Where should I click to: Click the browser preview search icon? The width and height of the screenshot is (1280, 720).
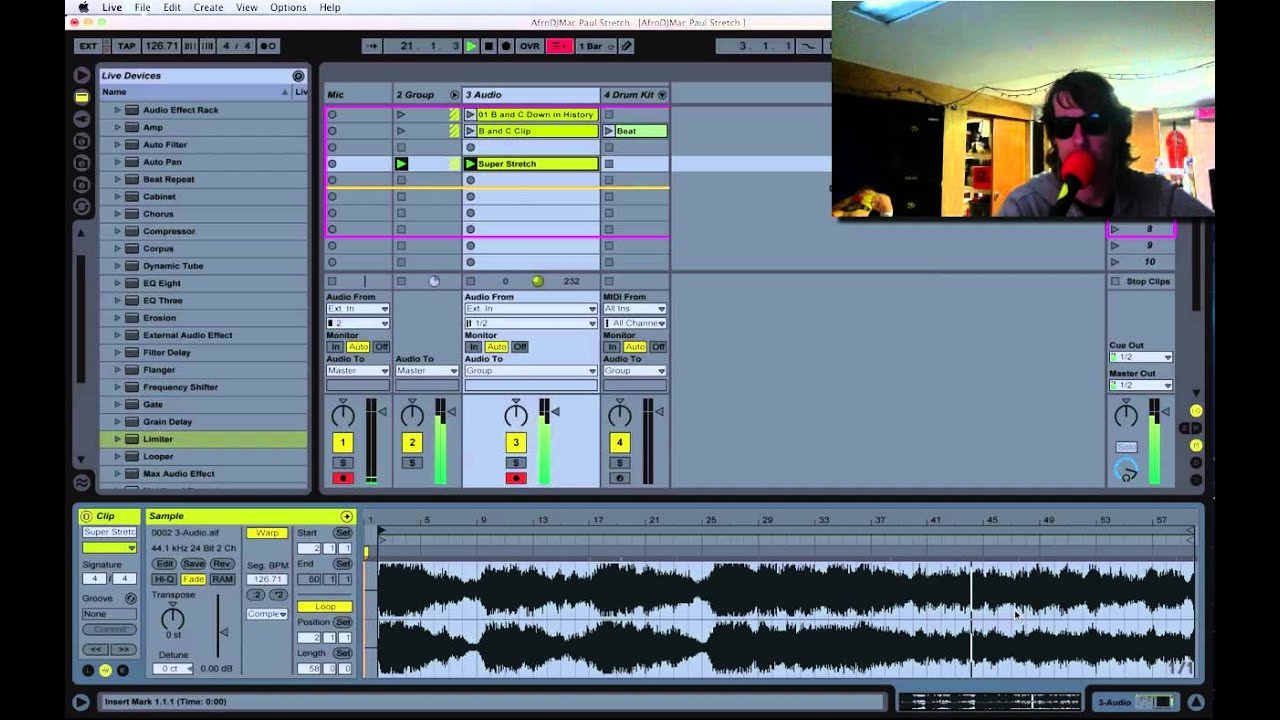[298, 76]
